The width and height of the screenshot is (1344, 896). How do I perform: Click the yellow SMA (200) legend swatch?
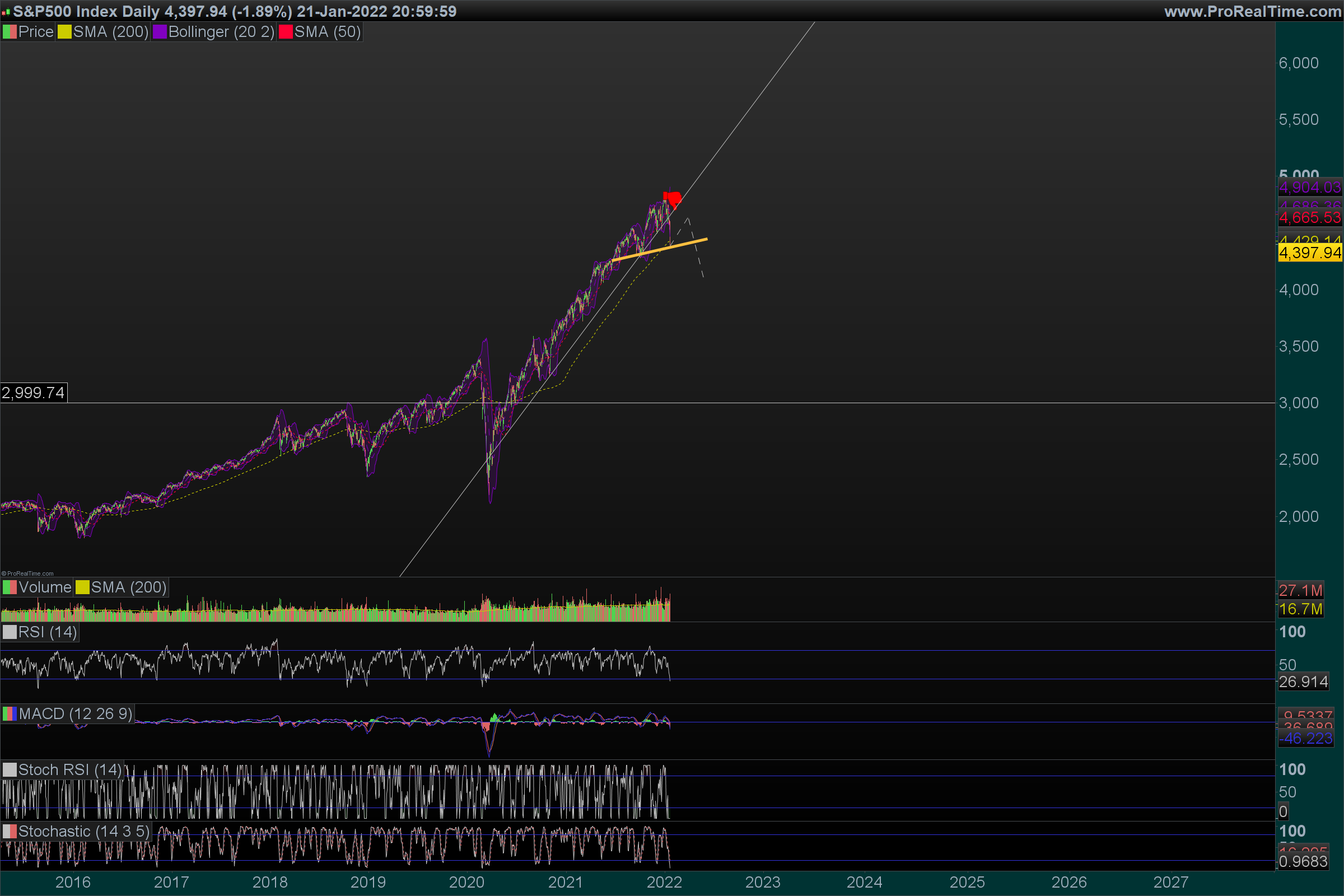point(64,32)
